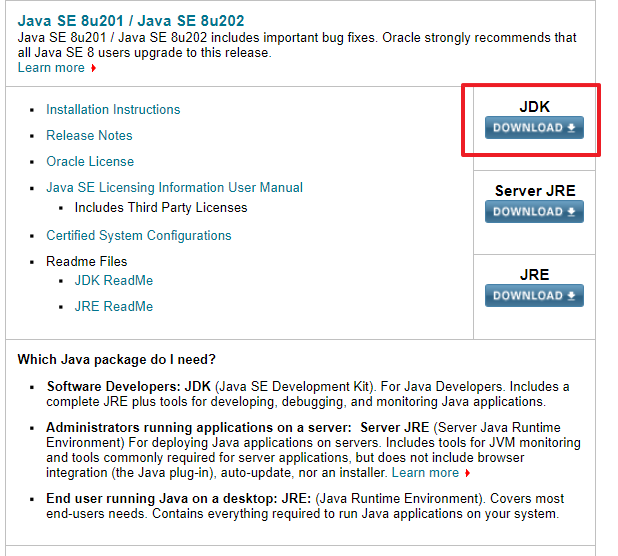The width and height of the screenshot is (618, 556).
Task: Select the 'Readme Files' text
Action: point(87,261)
